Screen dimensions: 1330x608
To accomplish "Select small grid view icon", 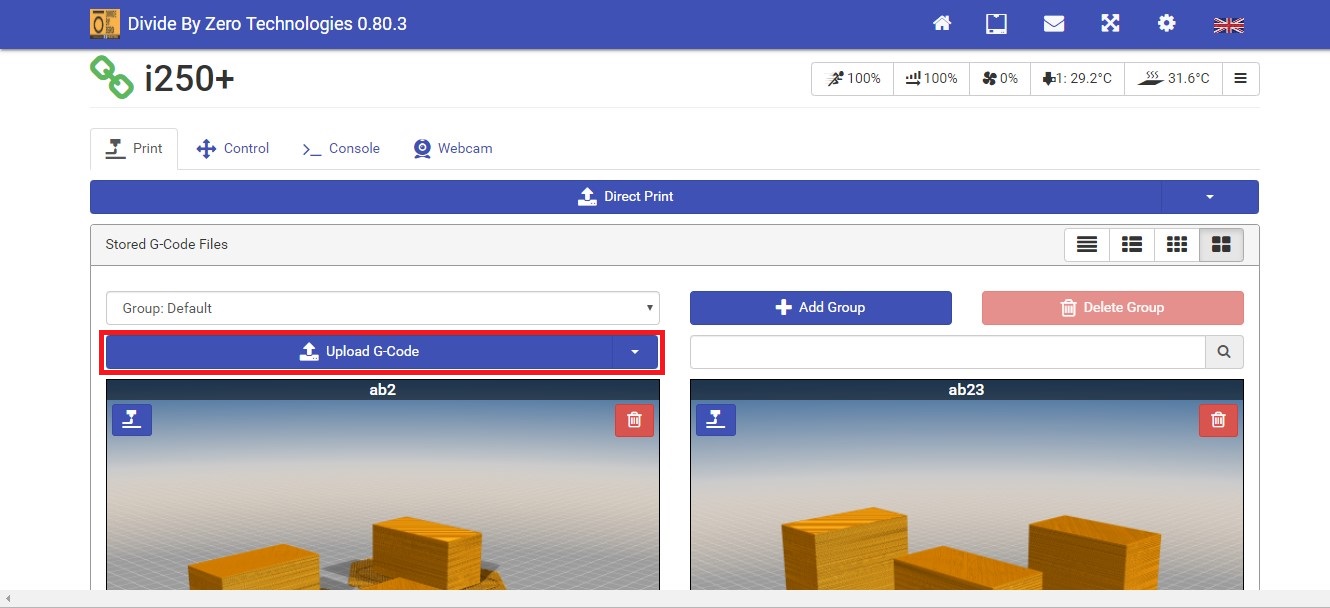I will (x=1177, y=244).
